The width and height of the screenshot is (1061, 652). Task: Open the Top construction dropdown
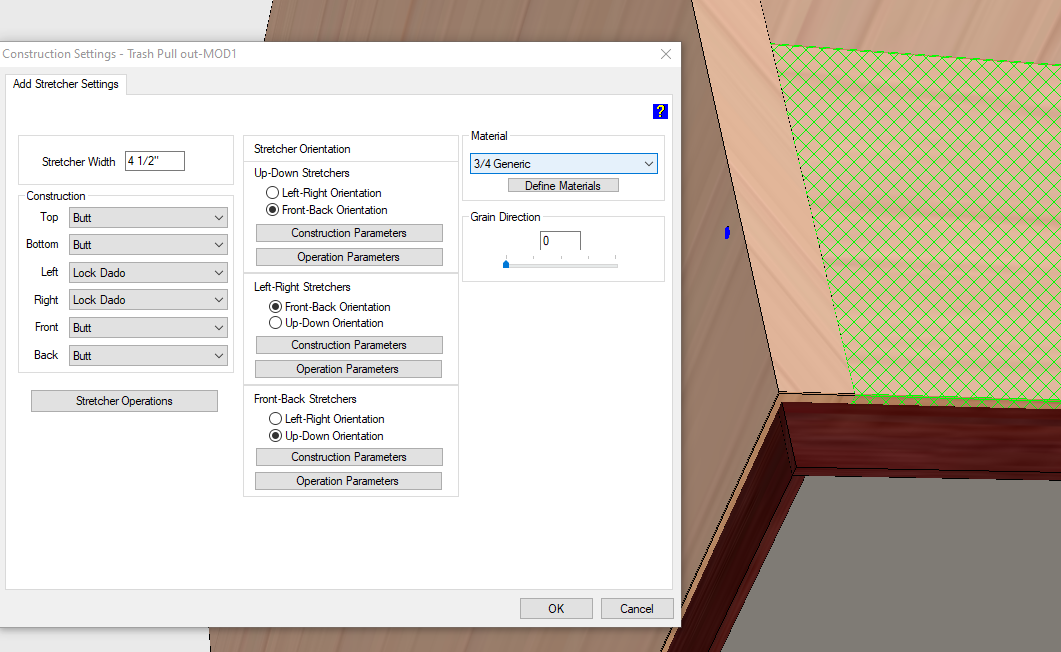[x=148, y=217]
